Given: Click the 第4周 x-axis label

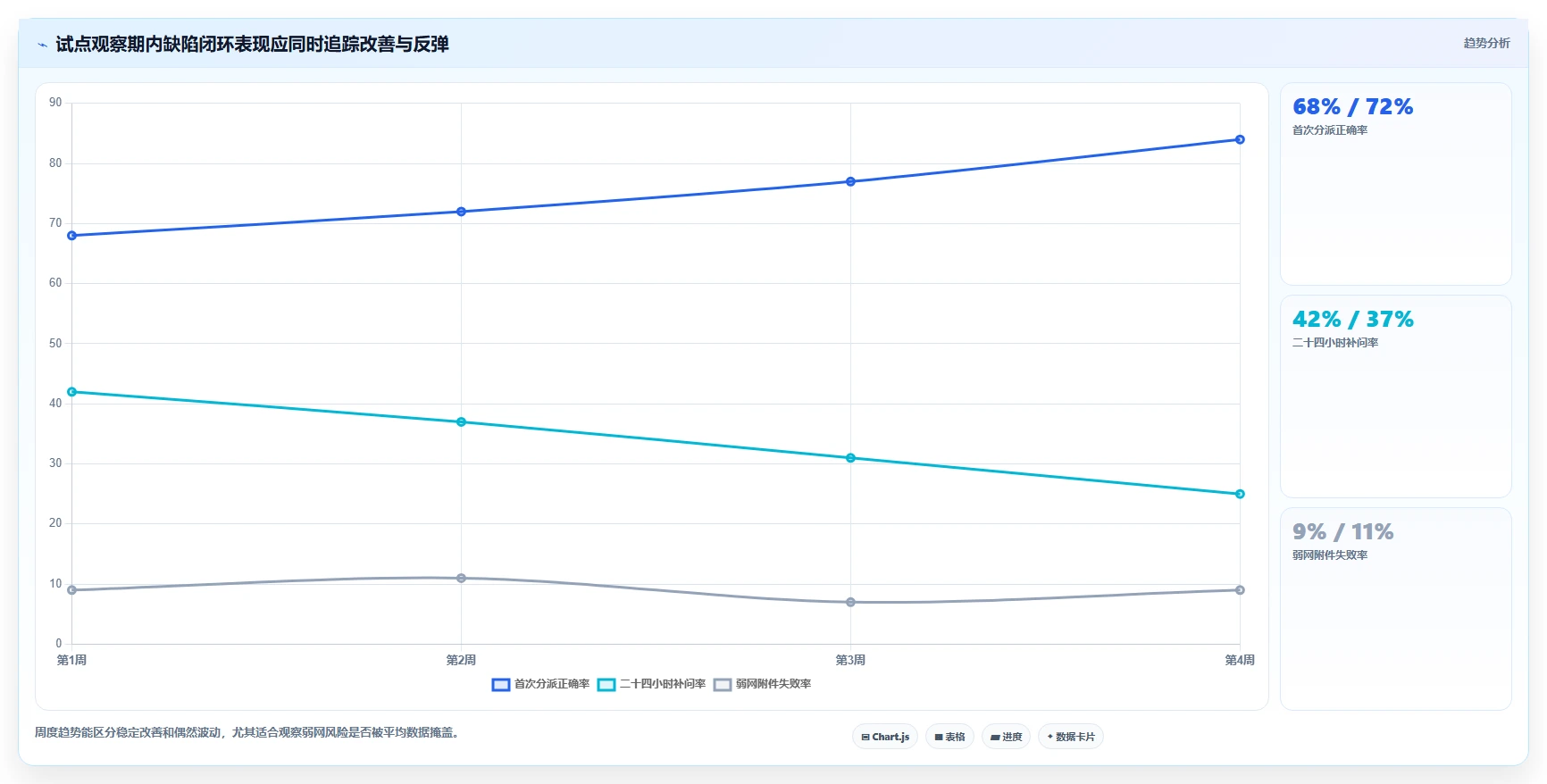Looking at the screenshot, I should [x=1240, y=660].
